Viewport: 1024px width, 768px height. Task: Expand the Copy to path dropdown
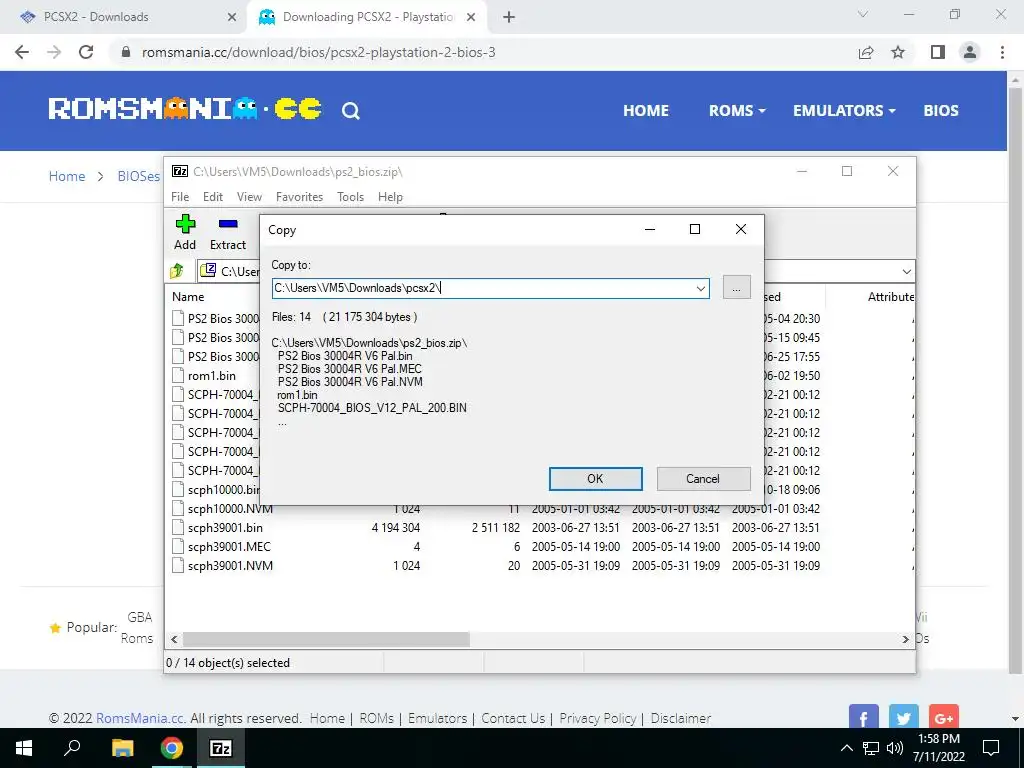(701, 288)
